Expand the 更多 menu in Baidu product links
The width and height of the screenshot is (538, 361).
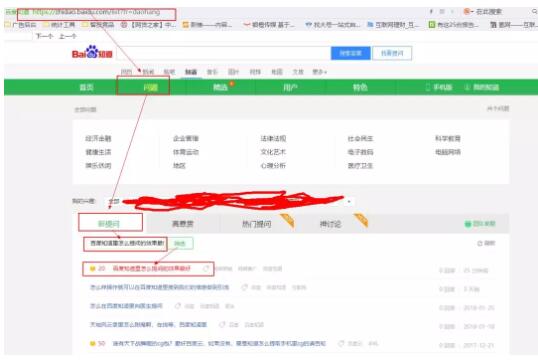point(319,72)
